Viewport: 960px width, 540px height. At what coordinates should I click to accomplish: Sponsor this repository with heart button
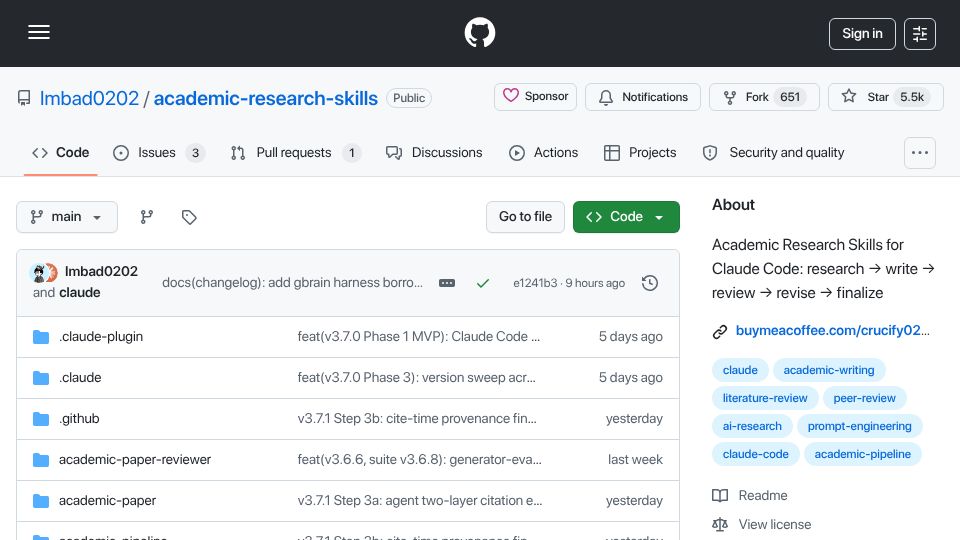pos(535,97)
